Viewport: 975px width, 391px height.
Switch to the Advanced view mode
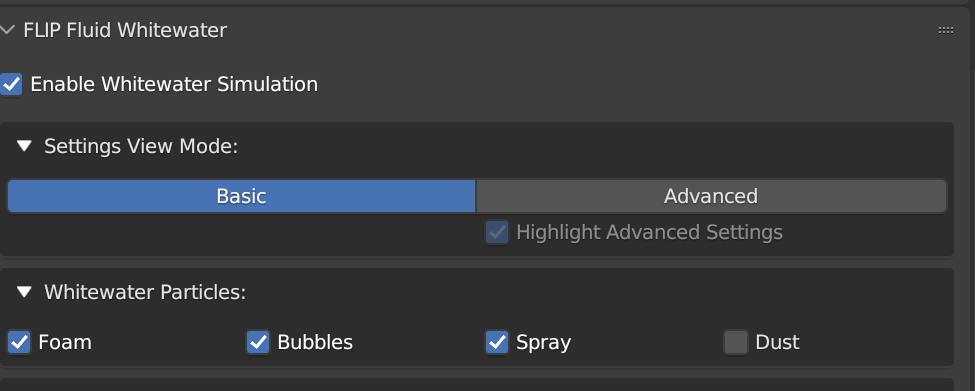711,196
